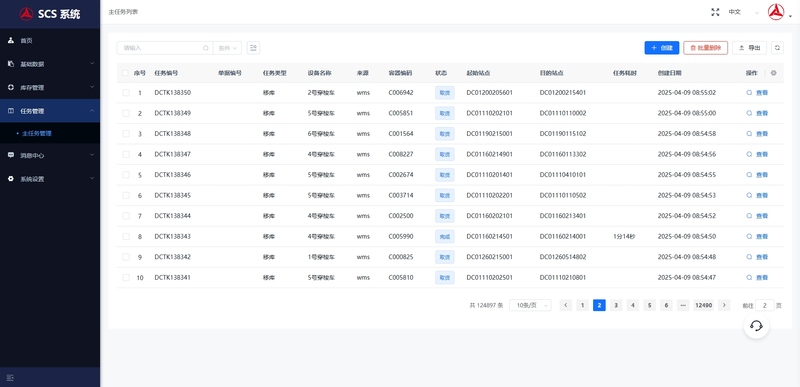Click the red 批量删除 button

point(706,48)
